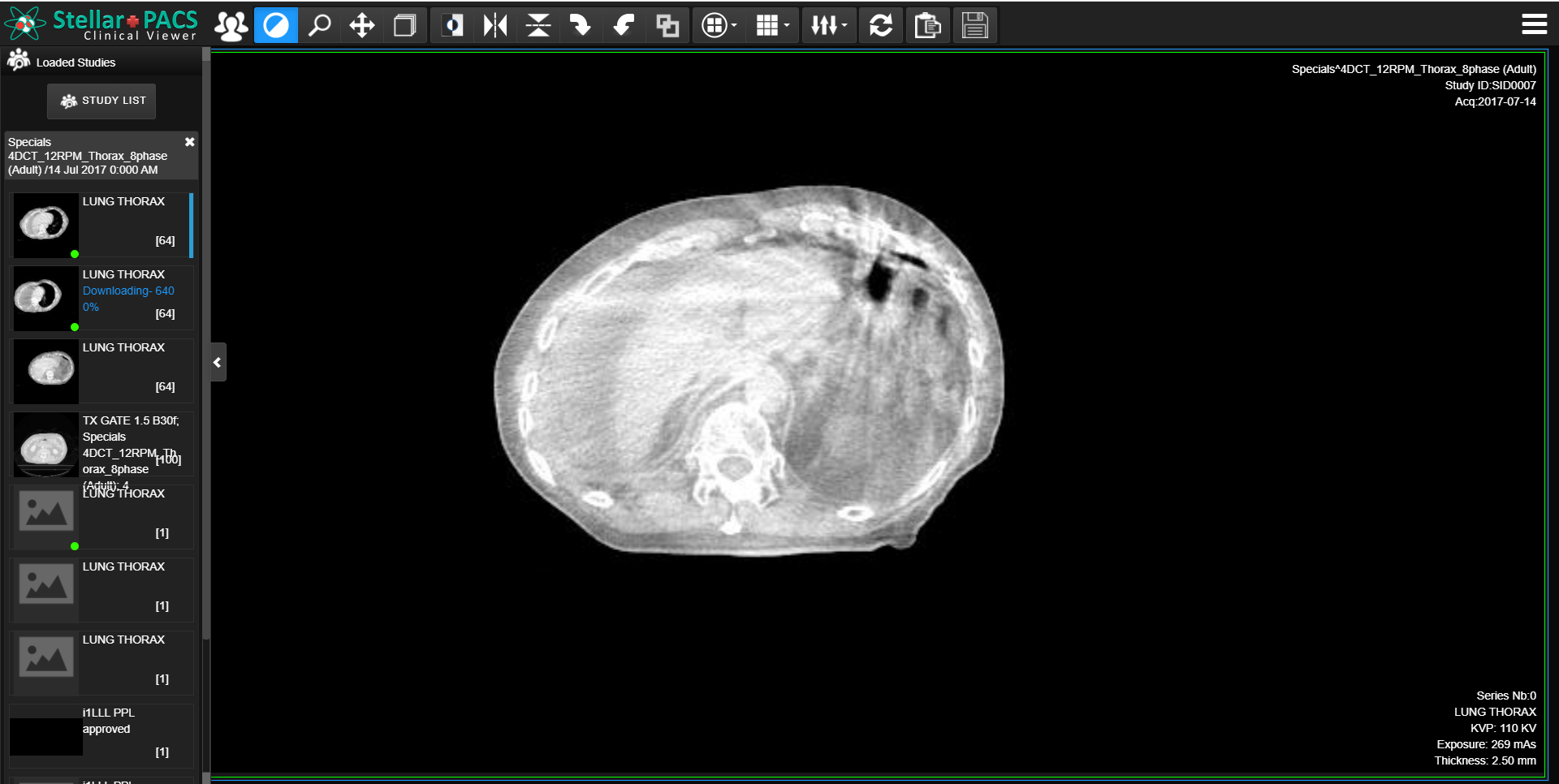The width and height of the screenshot is (1559, 784).
Task: Select the stack scroll tool
Action: (x=404, y=25)
